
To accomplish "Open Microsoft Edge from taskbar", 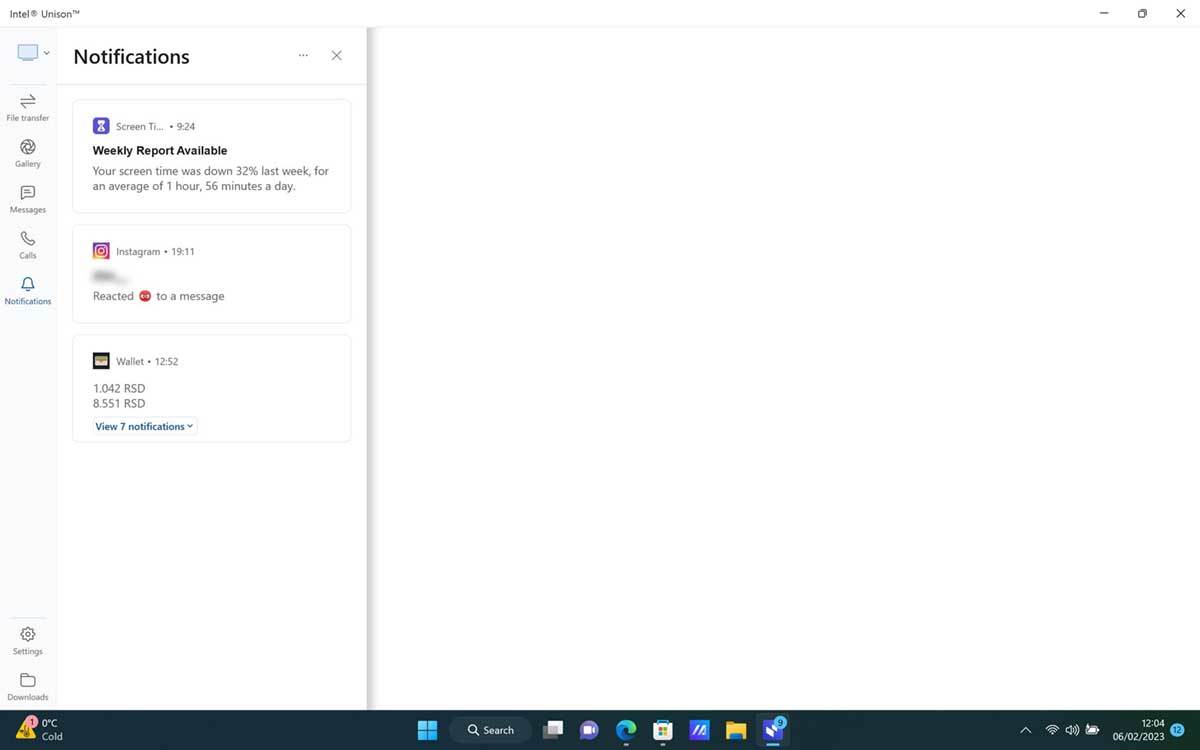I will [626, 730].
